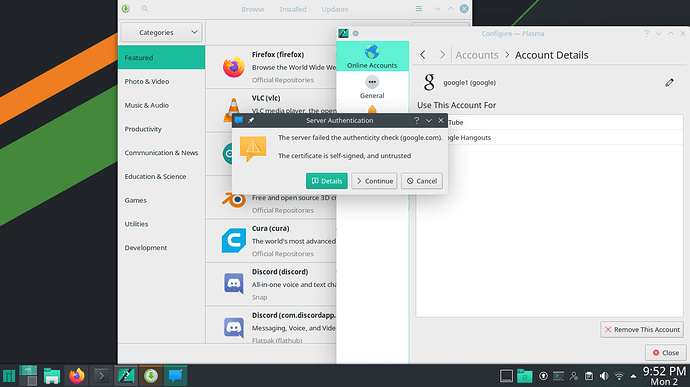Click the Google account logo
This screenshot has width=690, height=387.
click(x=429, y=82)
